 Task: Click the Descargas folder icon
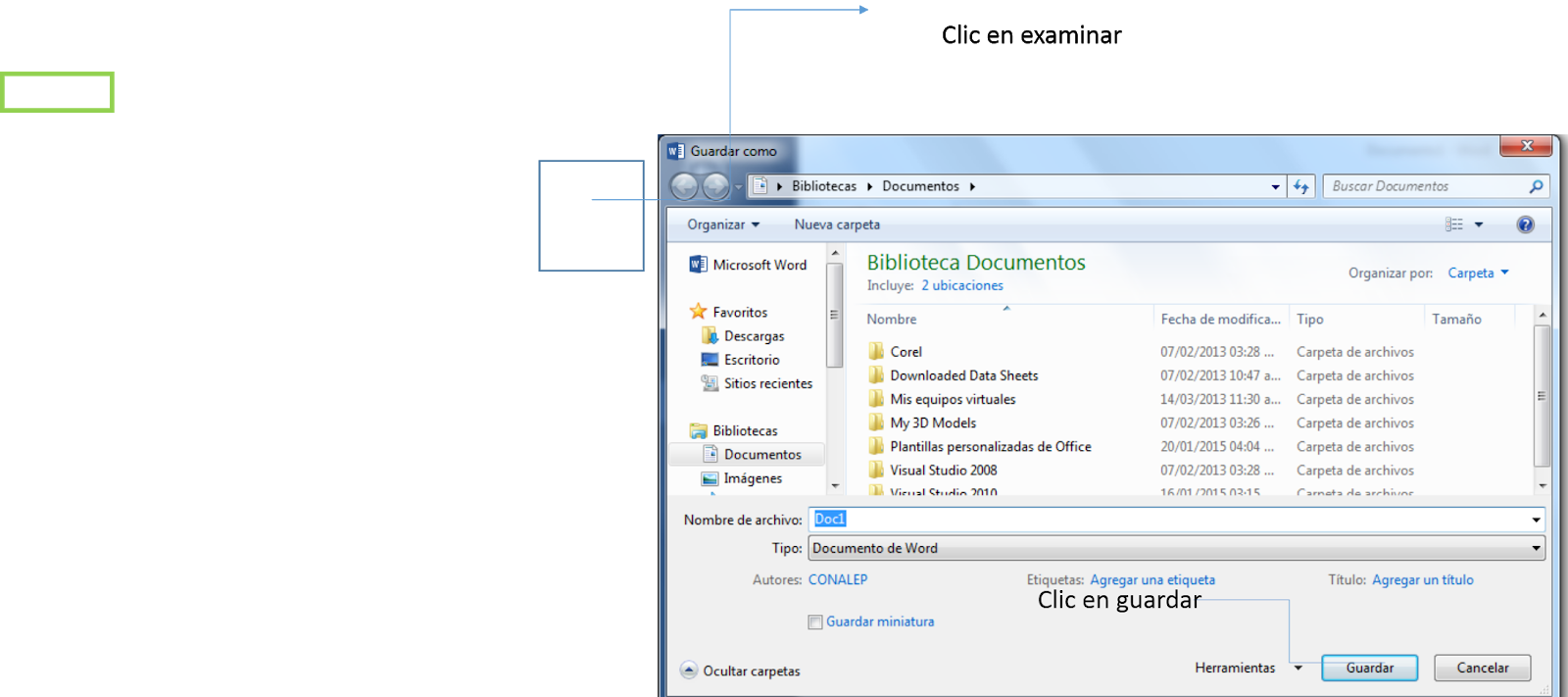(x=710, y=335)
